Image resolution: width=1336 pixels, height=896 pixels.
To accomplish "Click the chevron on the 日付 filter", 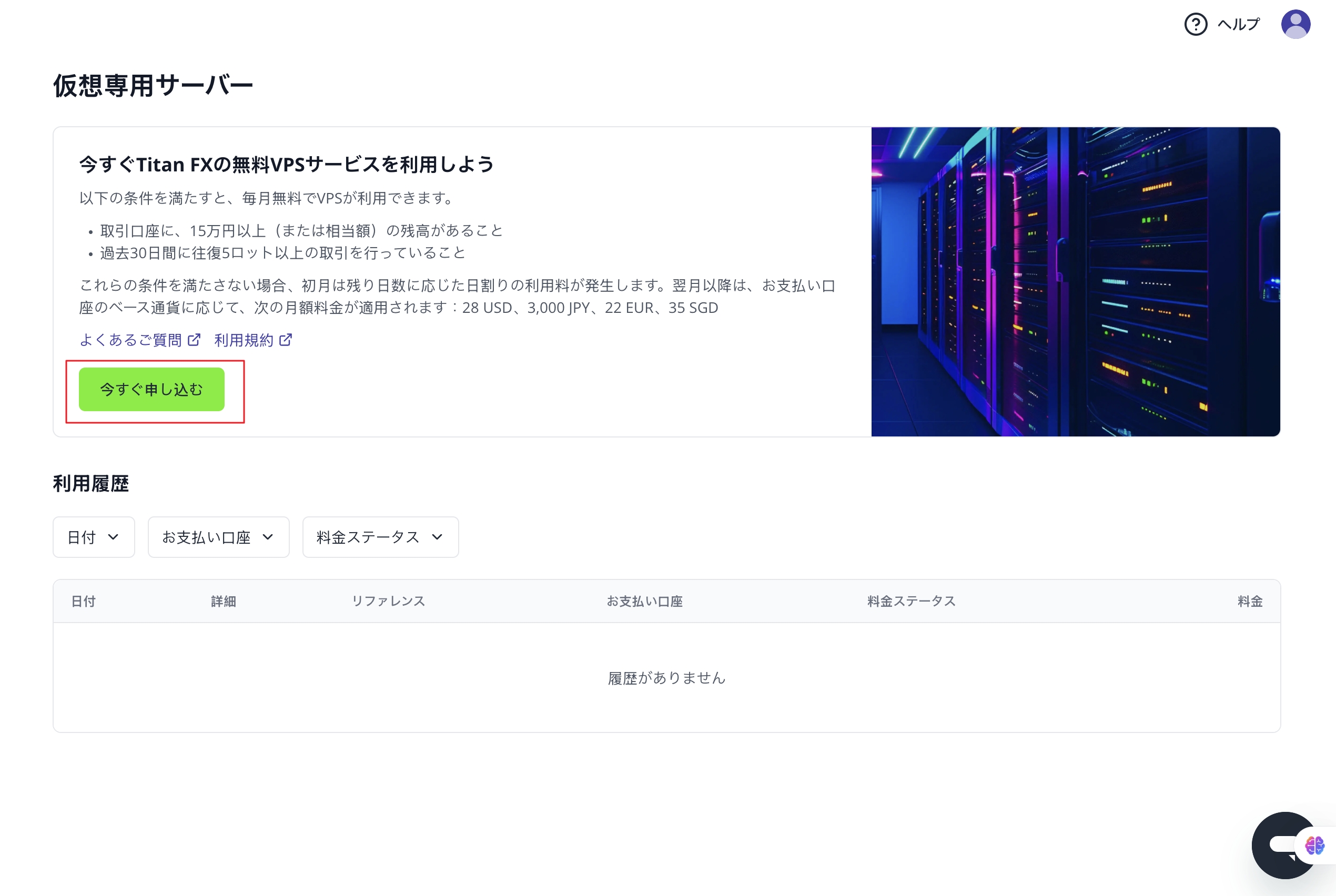I will [x=113, y=537].
